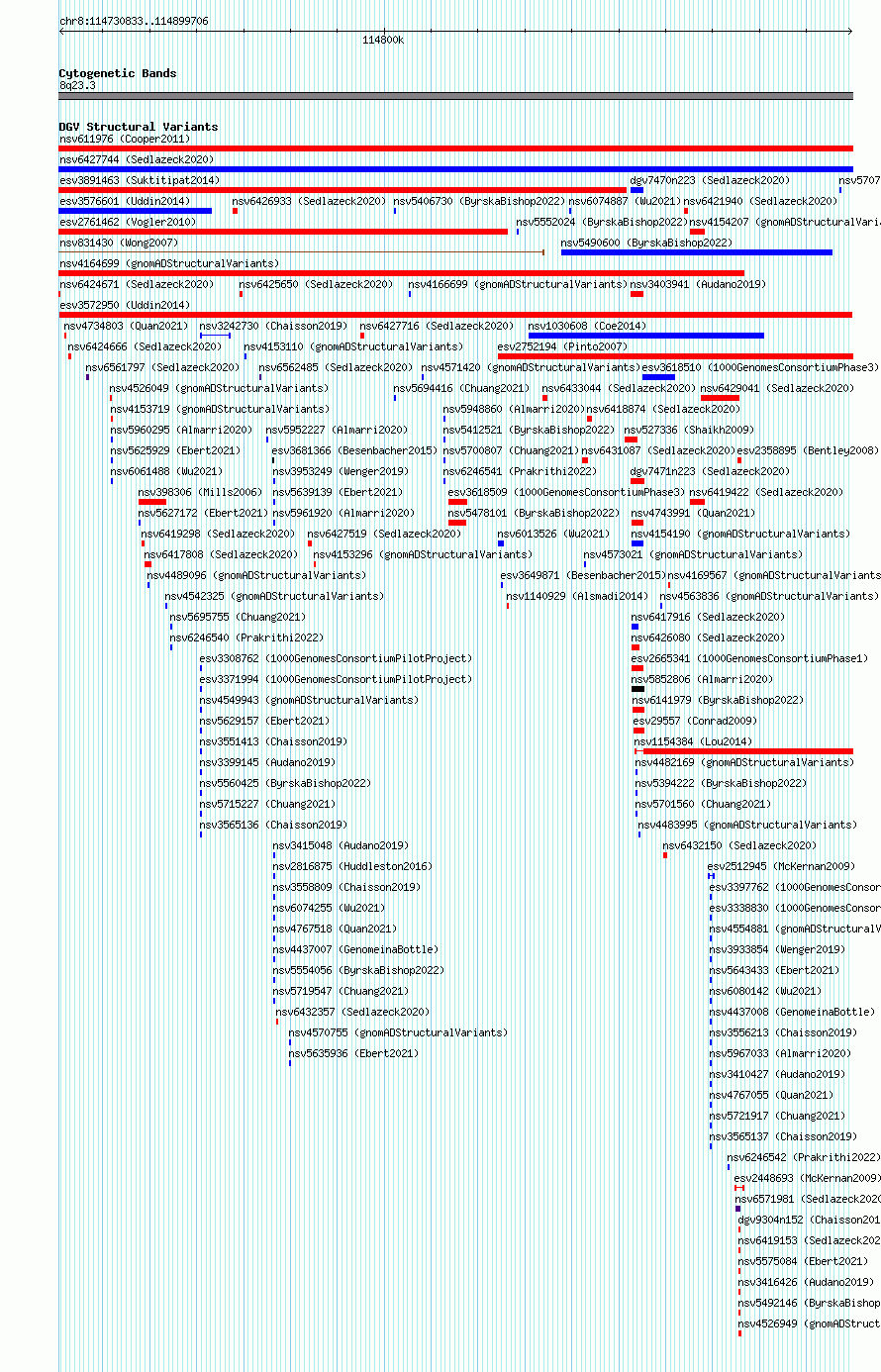Select the red bar under nsv398306
Viewport: 881px width, 1372px height.
152,502
